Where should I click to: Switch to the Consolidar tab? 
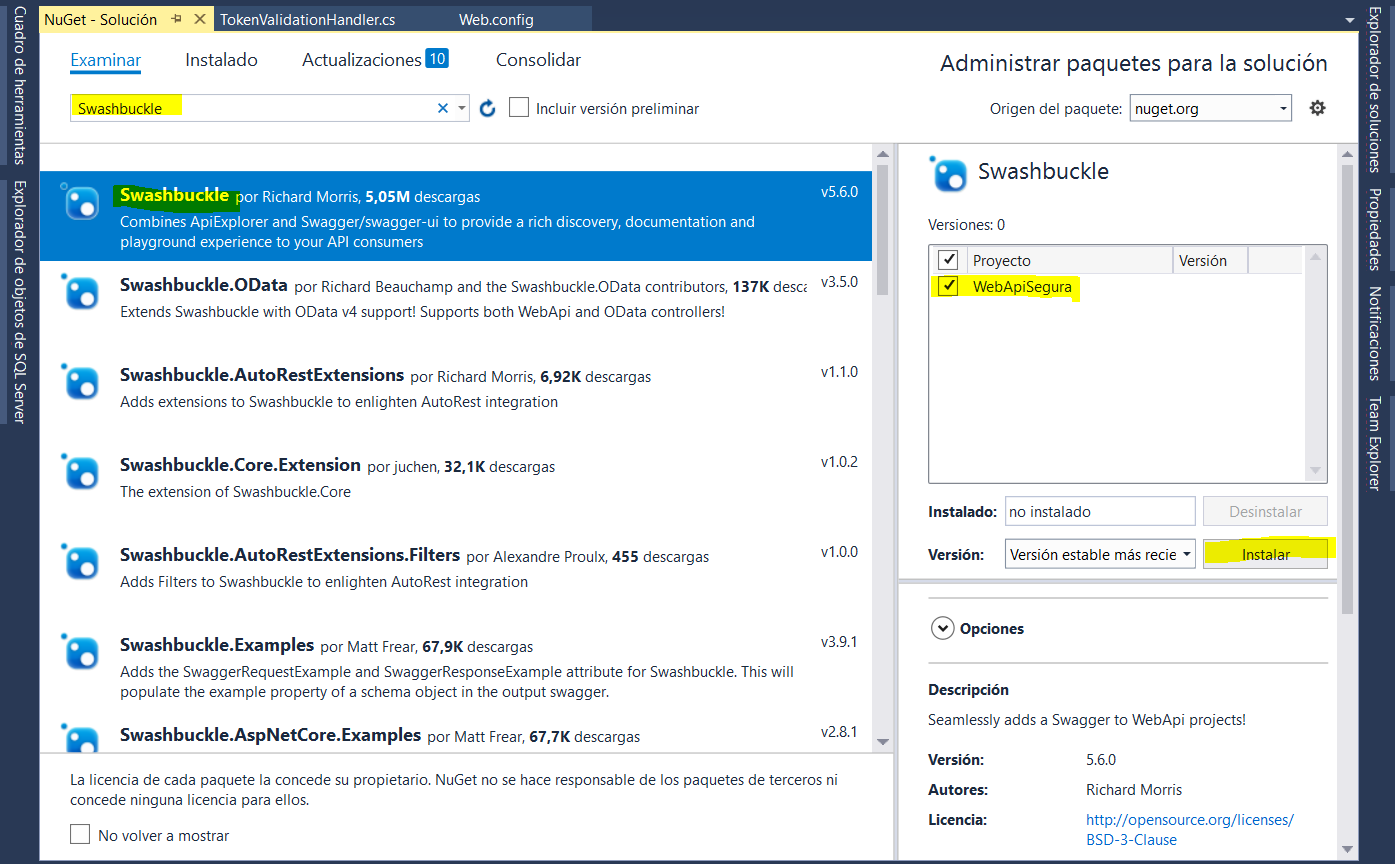538,60
